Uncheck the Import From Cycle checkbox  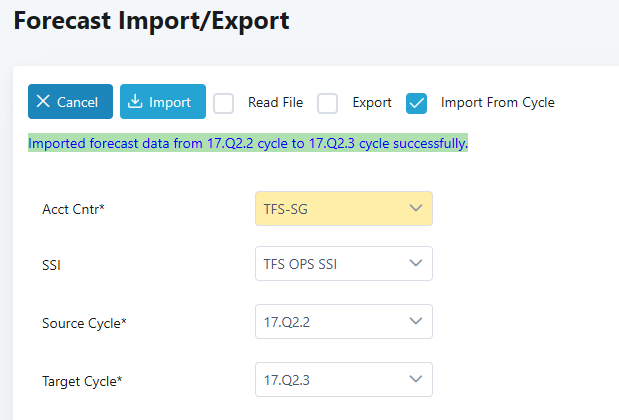click(417, 103)
